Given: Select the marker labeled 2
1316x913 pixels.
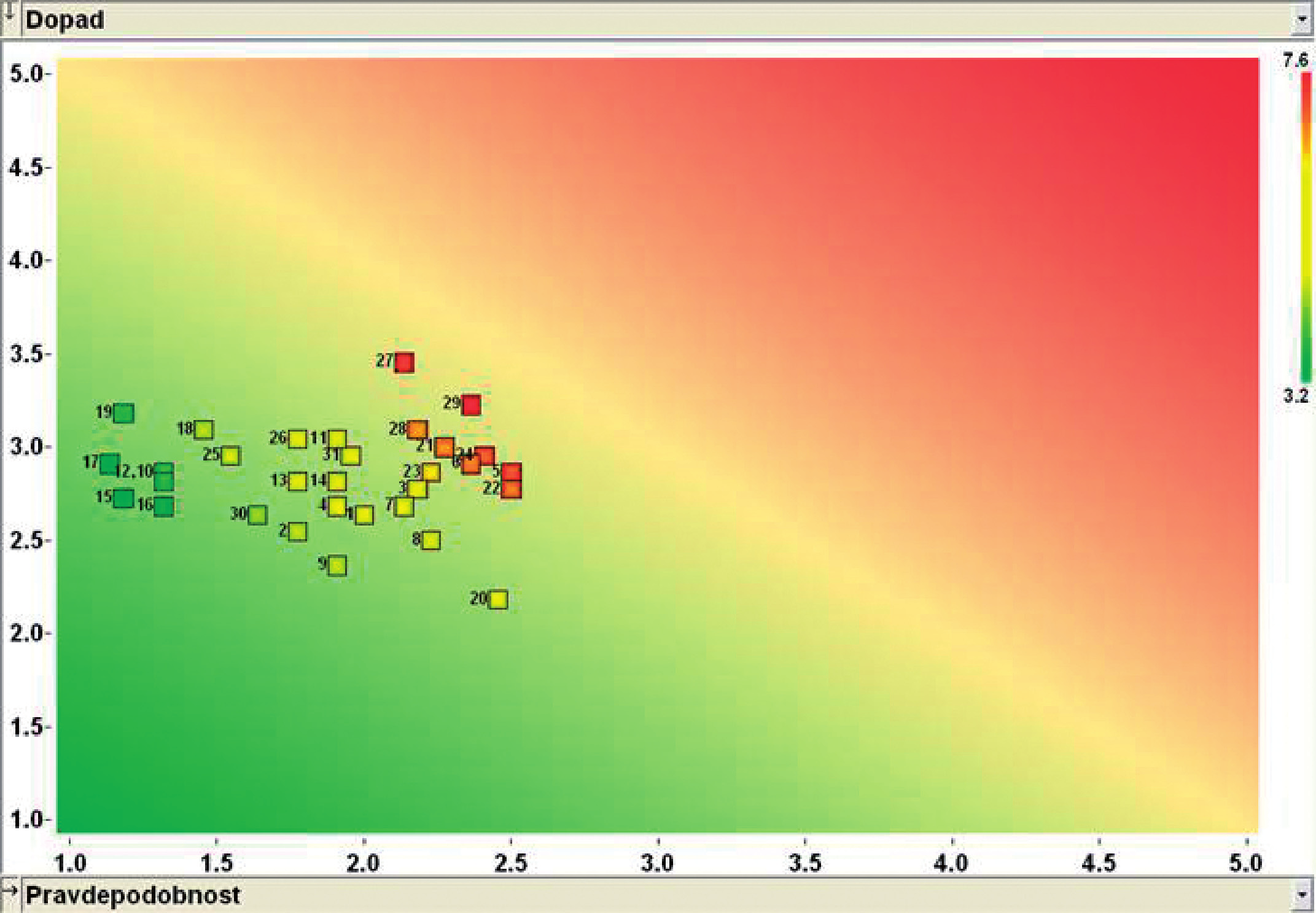Looking at the screenshot, I should (298, 532).
